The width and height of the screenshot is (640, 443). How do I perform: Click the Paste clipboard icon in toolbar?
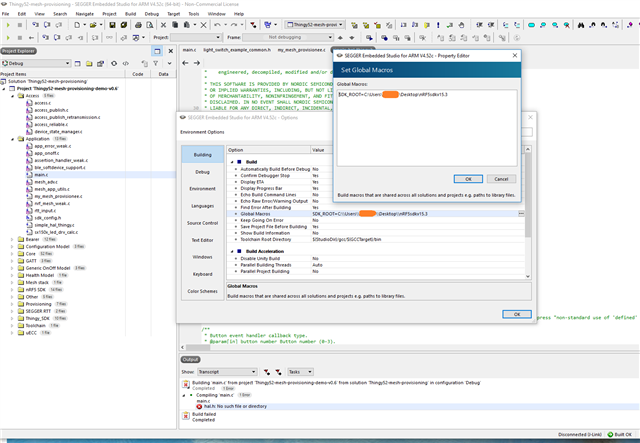pyautogui.click(x=187, y=25)
